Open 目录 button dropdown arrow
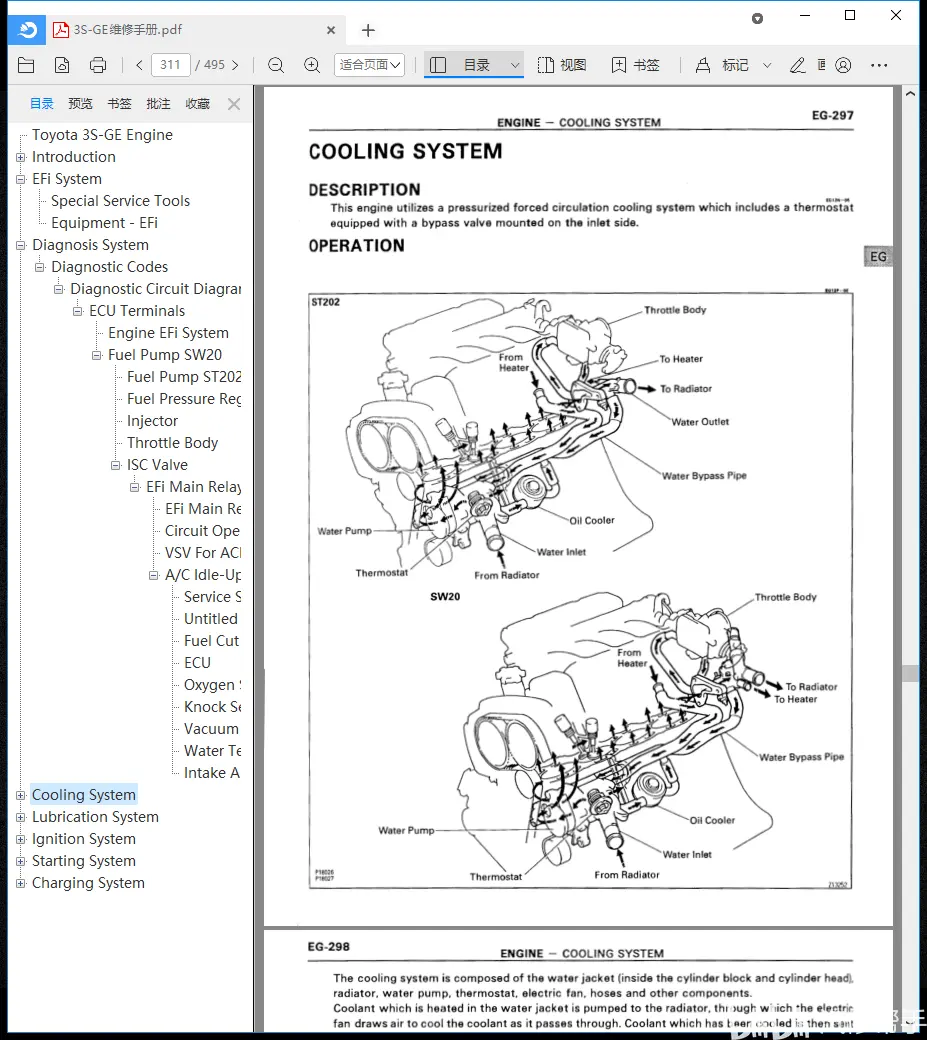Screen dimensions: 927x1040 [515, 65]
